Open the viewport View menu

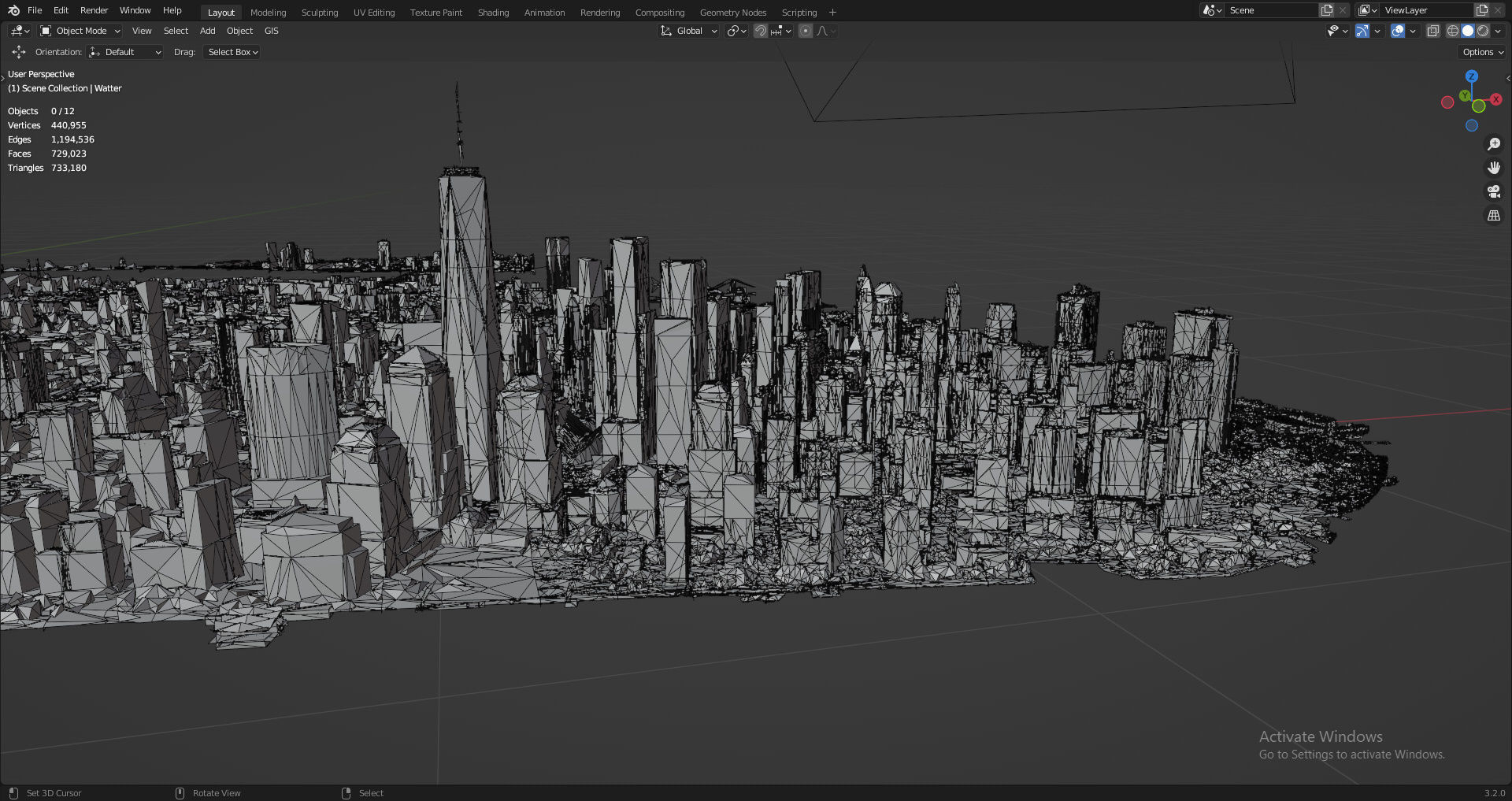[142, 31]
